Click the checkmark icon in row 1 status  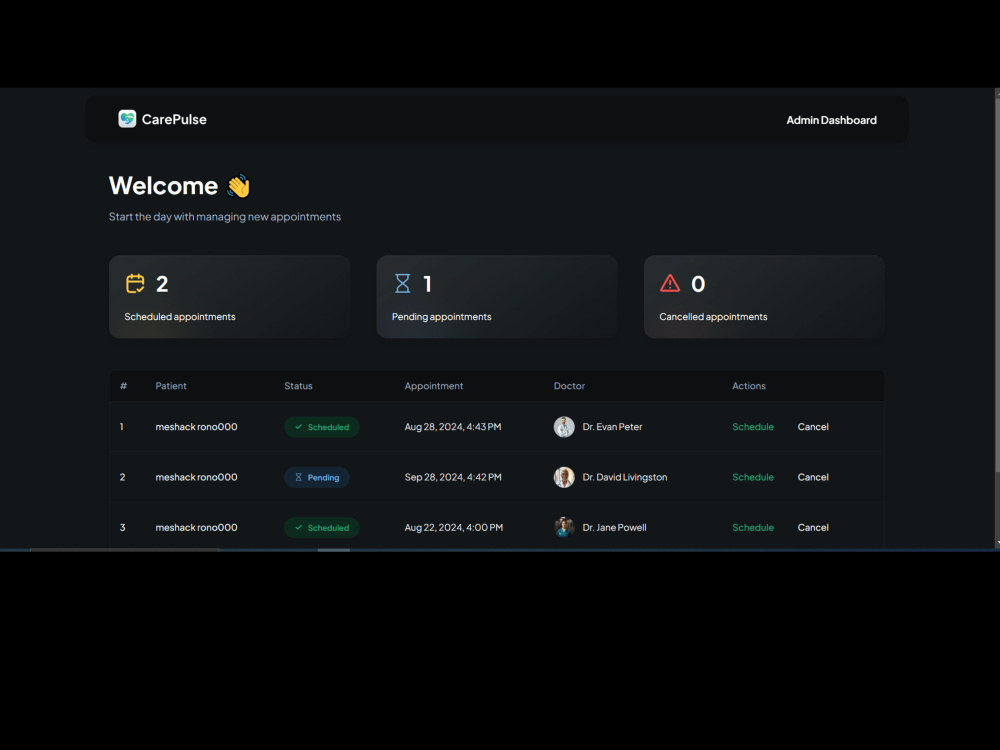pos(298,427)
